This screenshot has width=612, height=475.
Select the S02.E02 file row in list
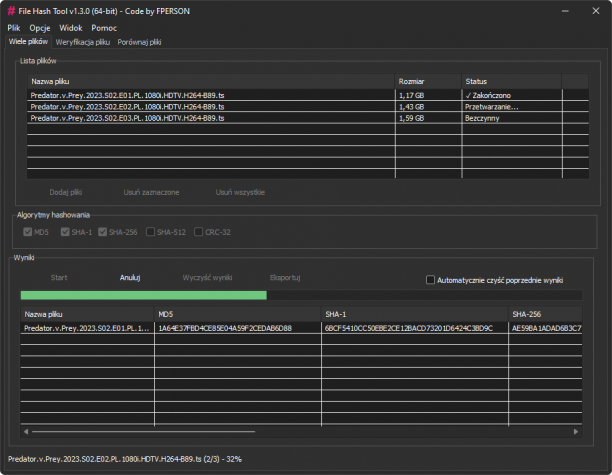point(308,107)
